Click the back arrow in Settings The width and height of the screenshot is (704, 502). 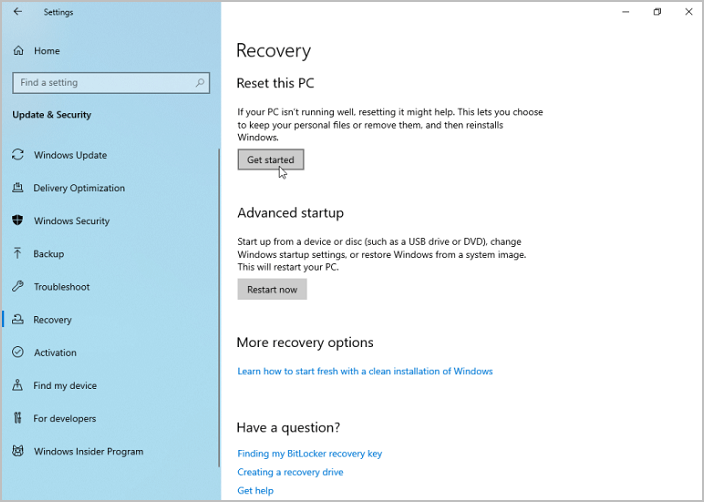point(18,13)
